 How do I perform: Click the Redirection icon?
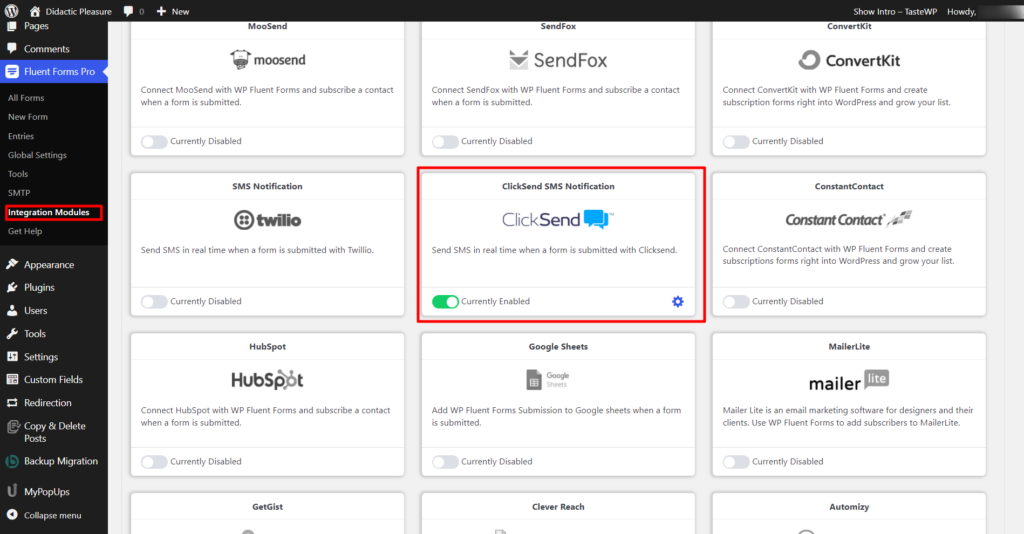pos(12,403)
